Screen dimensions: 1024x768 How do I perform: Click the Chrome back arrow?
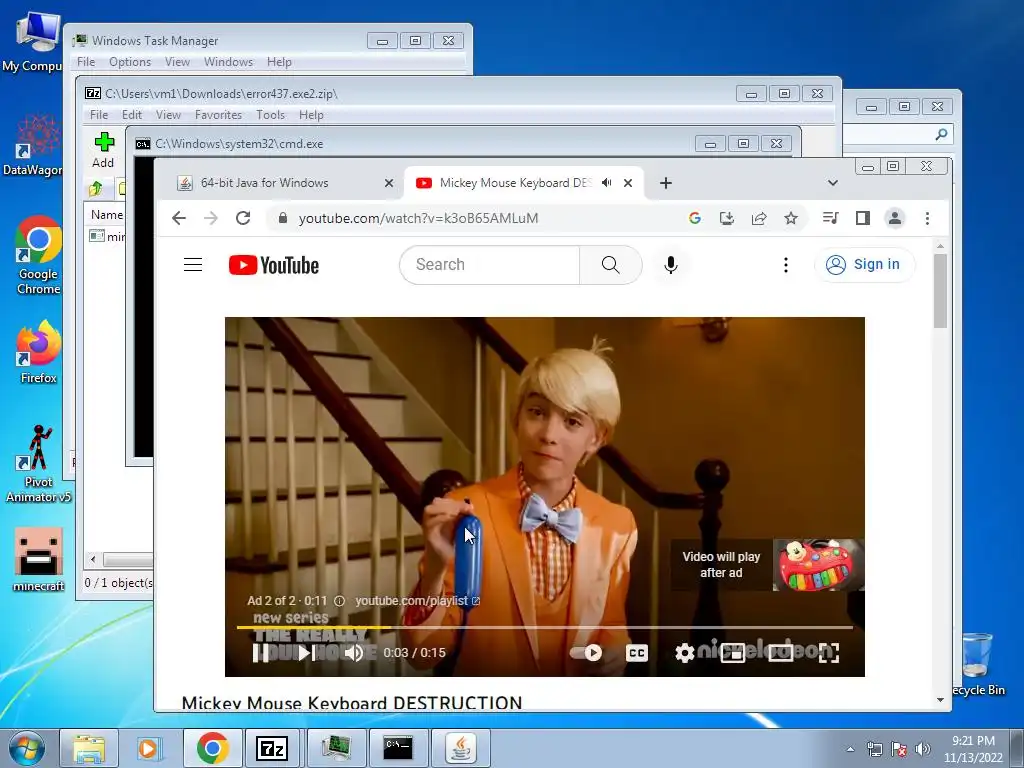point(179,218)
